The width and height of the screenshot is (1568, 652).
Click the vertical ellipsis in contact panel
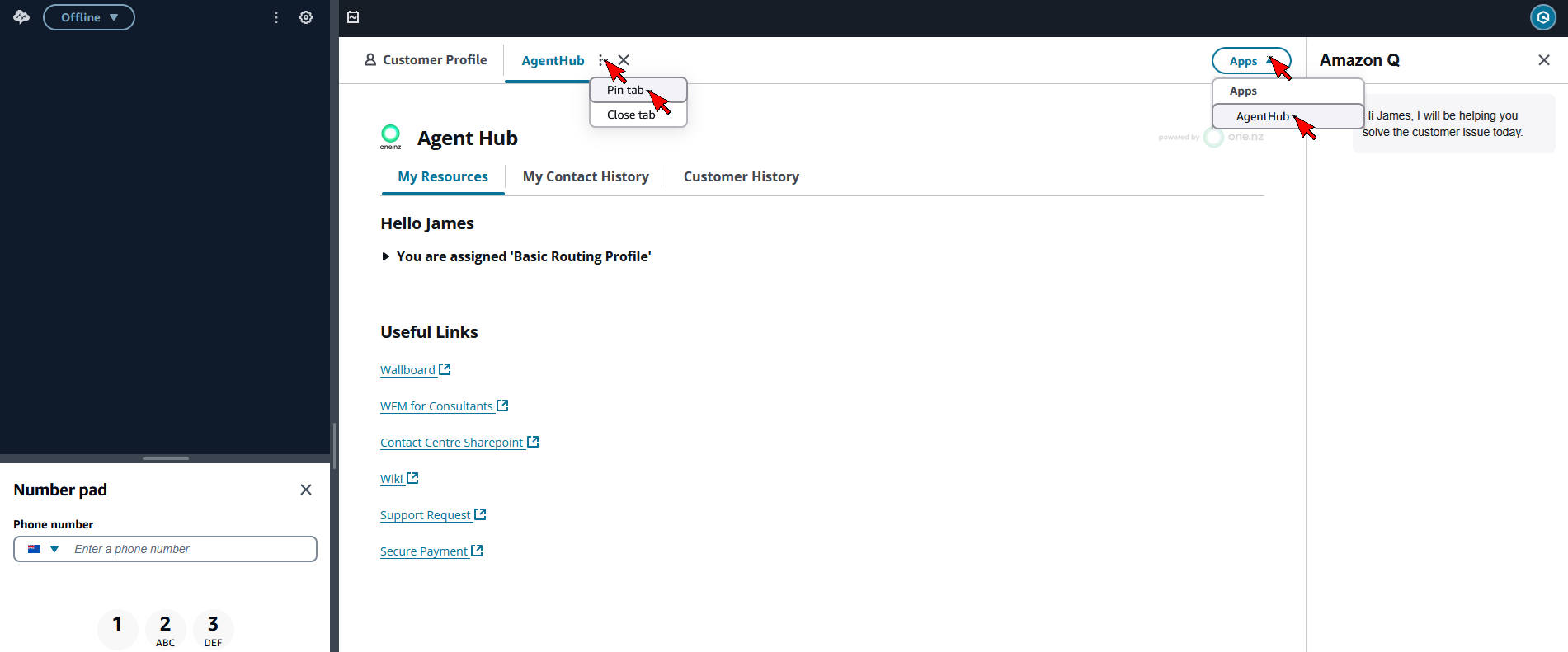276,17
